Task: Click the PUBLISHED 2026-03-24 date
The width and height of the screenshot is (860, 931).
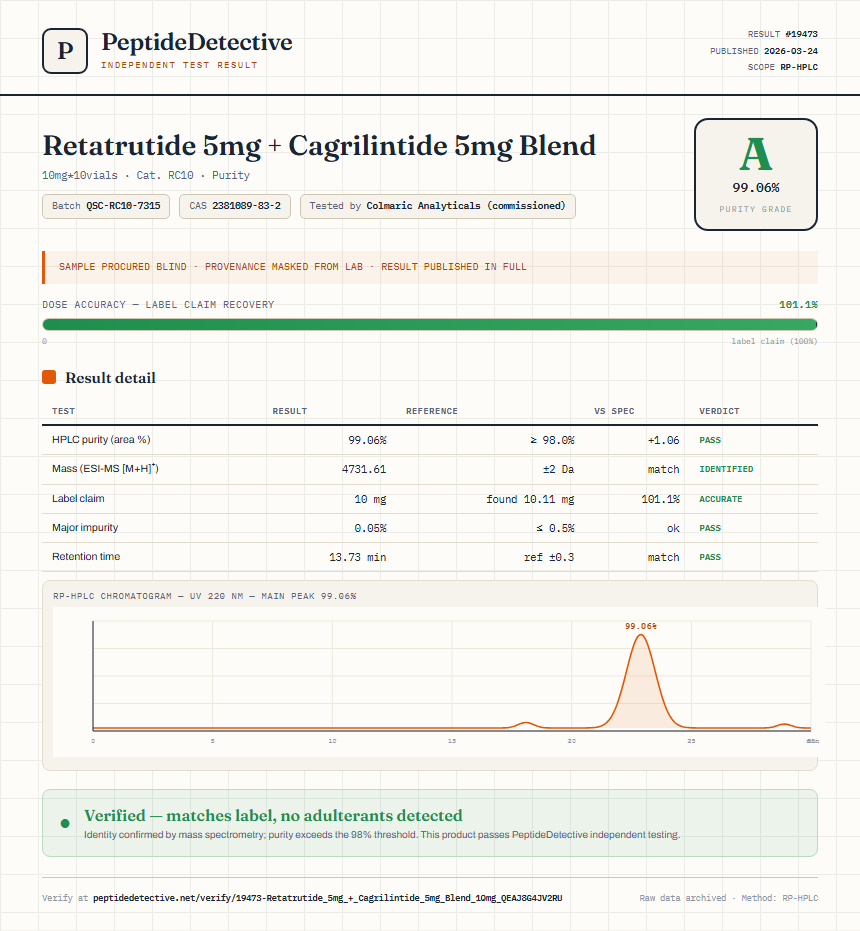Action: [763, 51]
